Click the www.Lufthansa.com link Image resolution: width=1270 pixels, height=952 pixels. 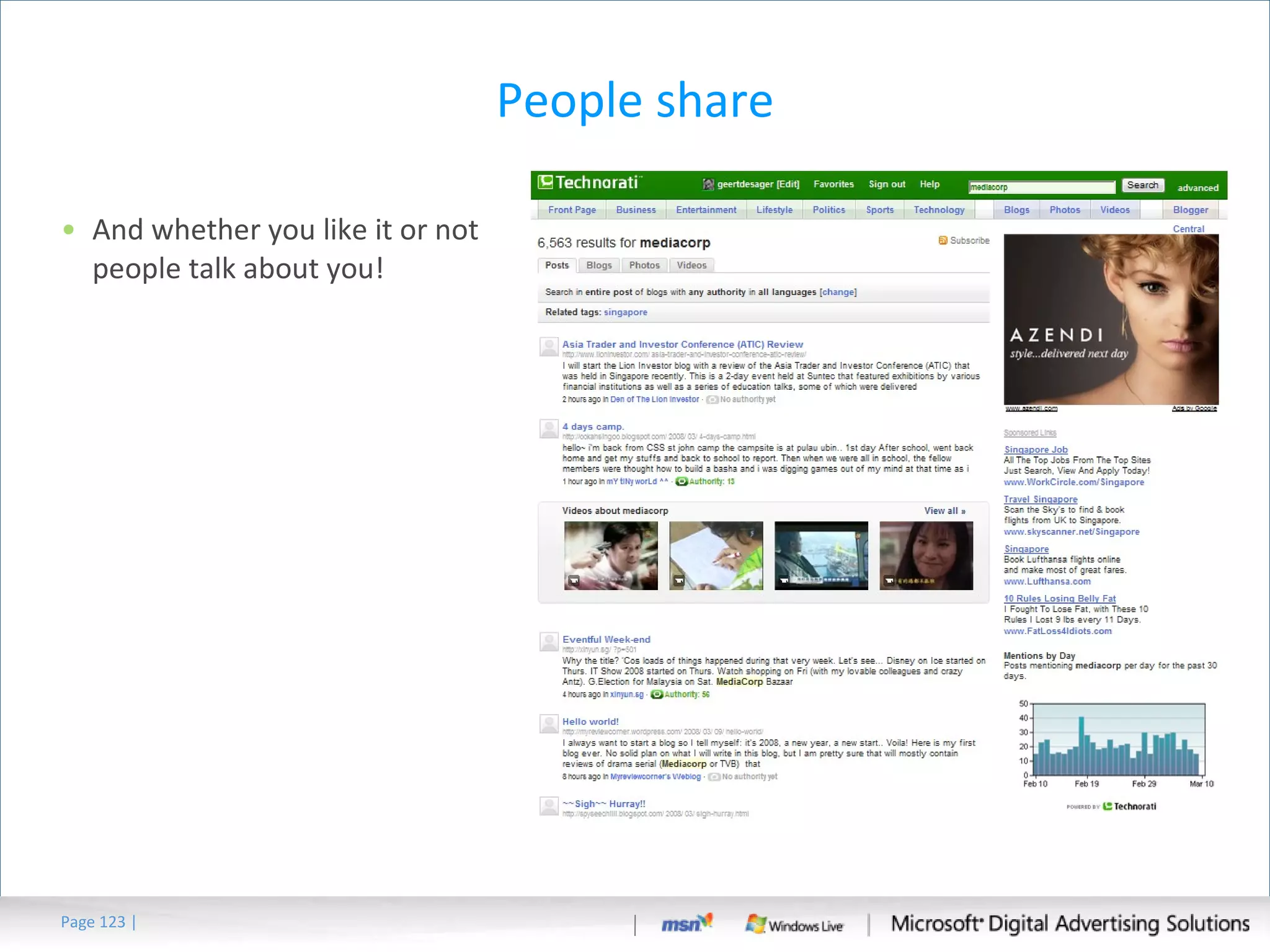[1047, 581]
